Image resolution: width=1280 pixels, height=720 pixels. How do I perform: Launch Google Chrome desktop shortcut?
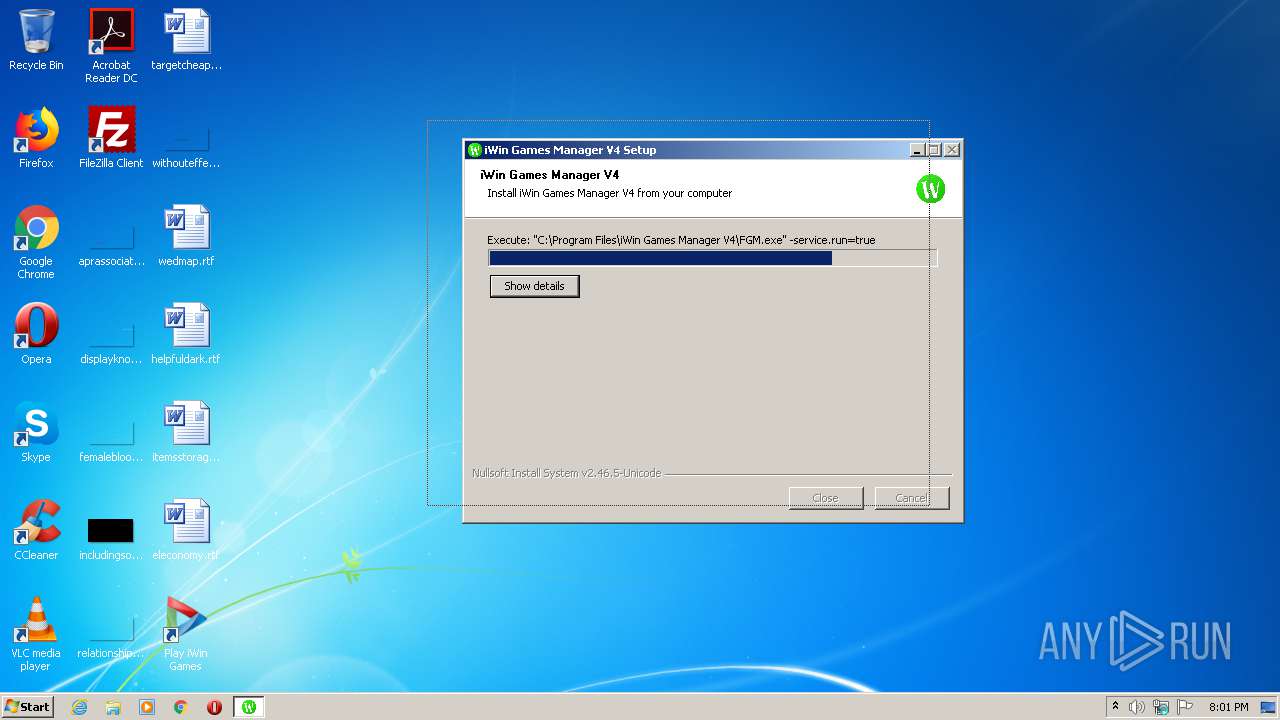[x=36, y=243]
